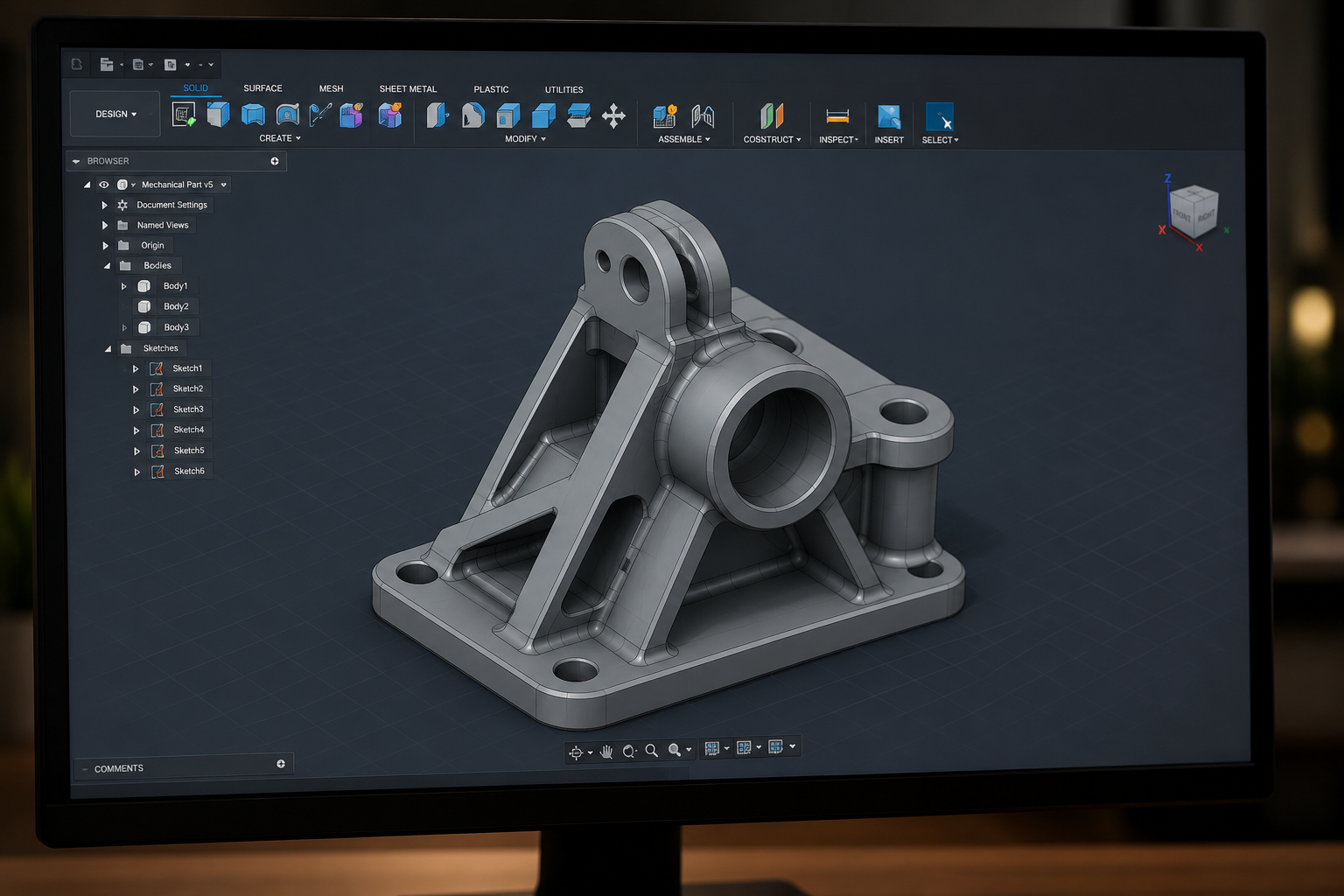Click the Inspect measure icon
Image resolution: width=1344 pixels, height=896 pixels.
pos(837,116)
